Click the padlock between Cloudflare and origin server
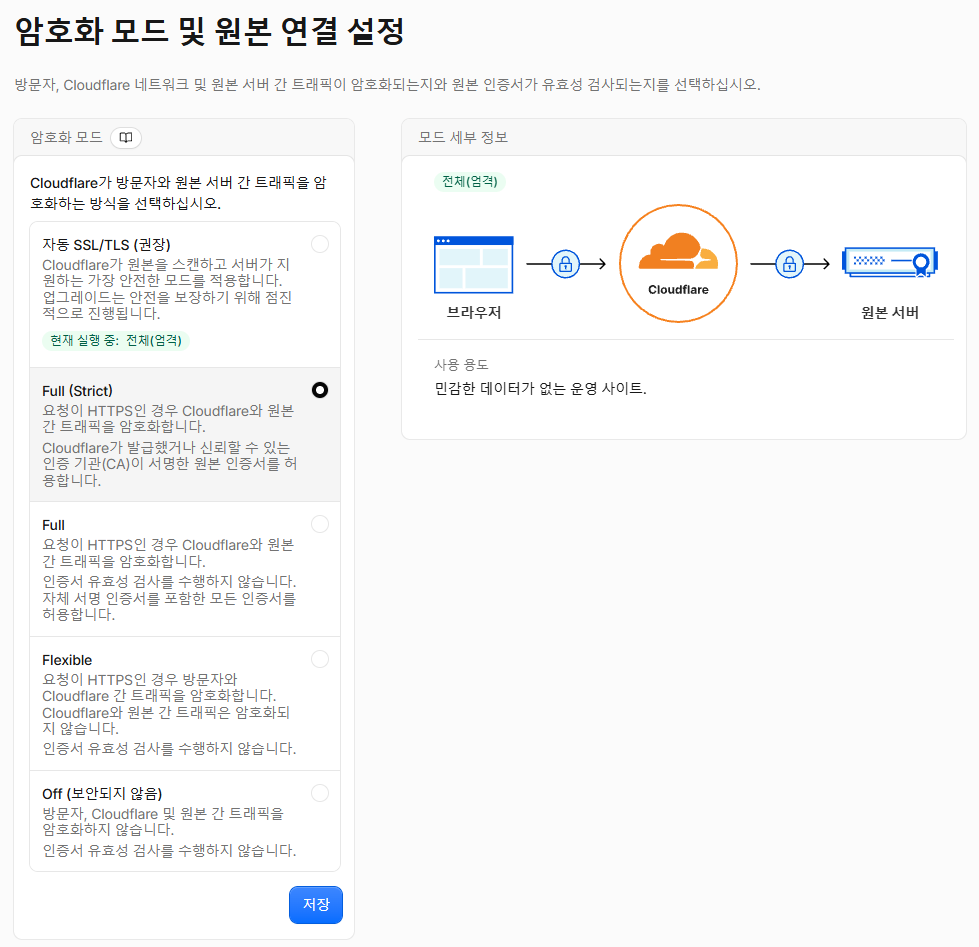Image resolution: width=979 pixels, height=947 pixels. tap(790, 264)
